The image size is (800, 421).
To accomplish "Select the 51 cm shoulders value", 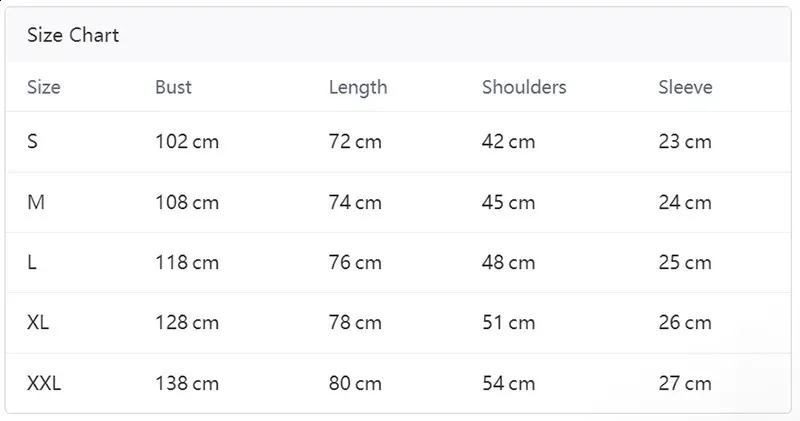I will point(508,323).
